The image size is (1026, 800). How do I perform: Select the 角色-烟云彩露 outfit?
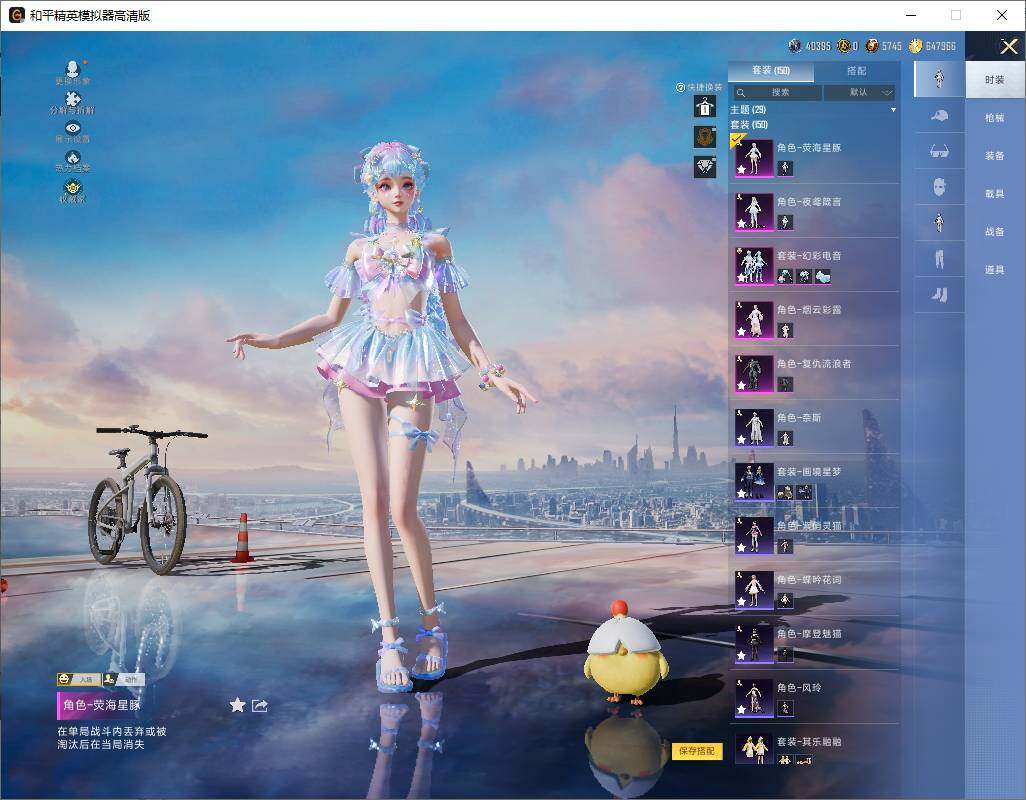click(x=814, y=319)
